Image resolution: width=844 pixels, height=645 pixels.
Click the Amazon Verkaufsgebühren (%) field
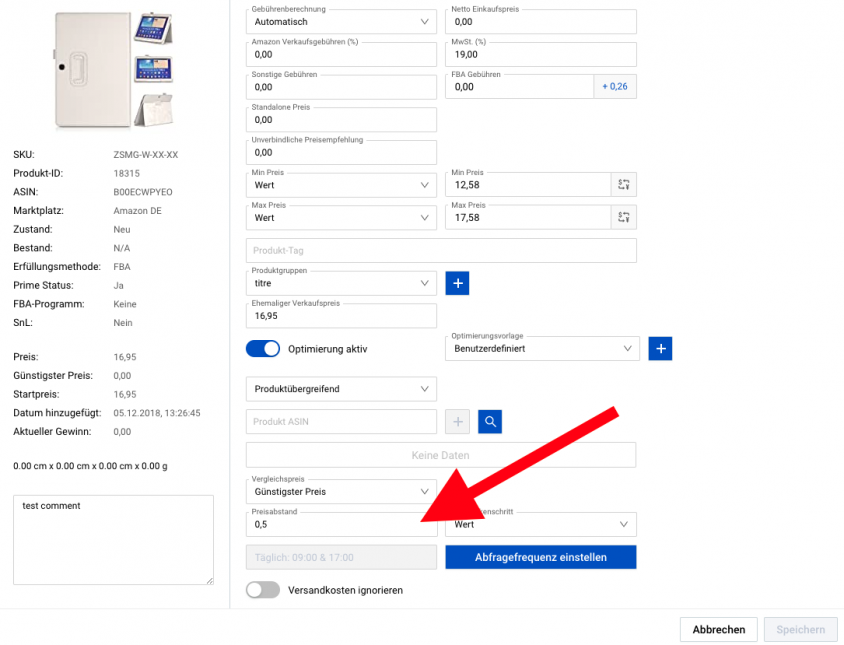coord(341,54)
